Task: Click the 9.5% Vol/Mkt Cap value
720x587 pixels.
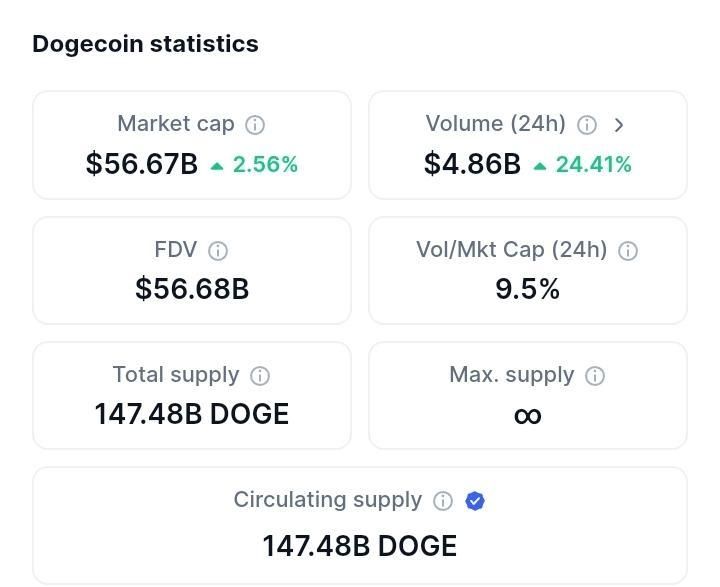Action: click(527, 289)
